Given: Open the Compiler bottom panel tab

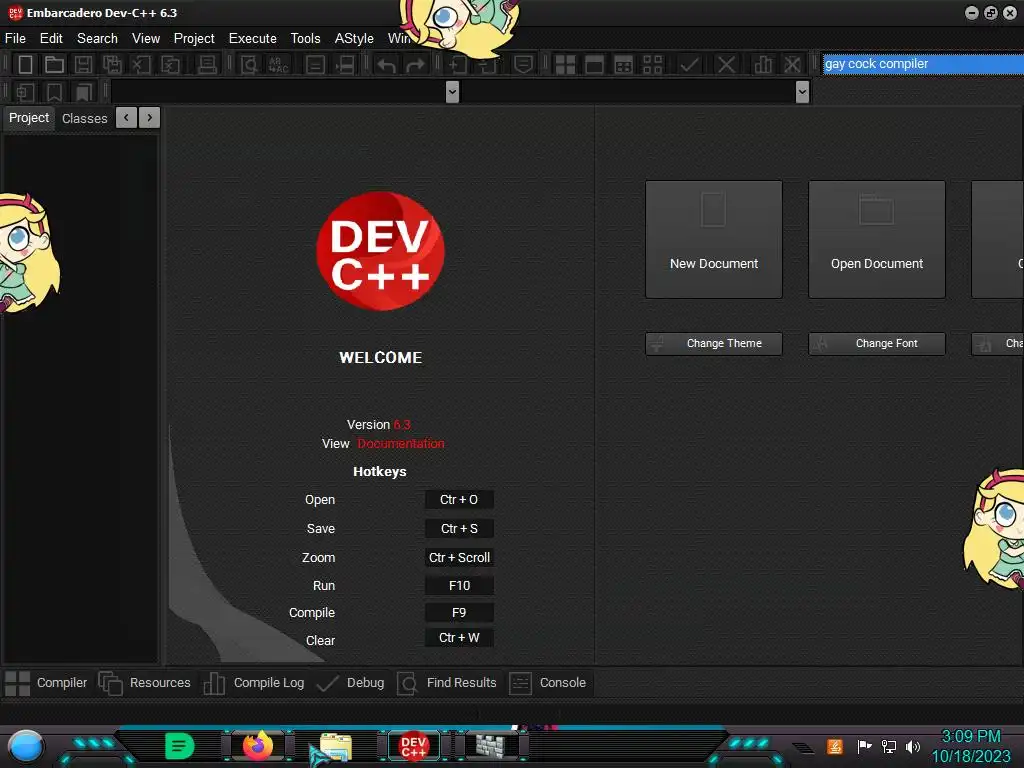Looking at the screenshot, I should [x=46, y=683].
